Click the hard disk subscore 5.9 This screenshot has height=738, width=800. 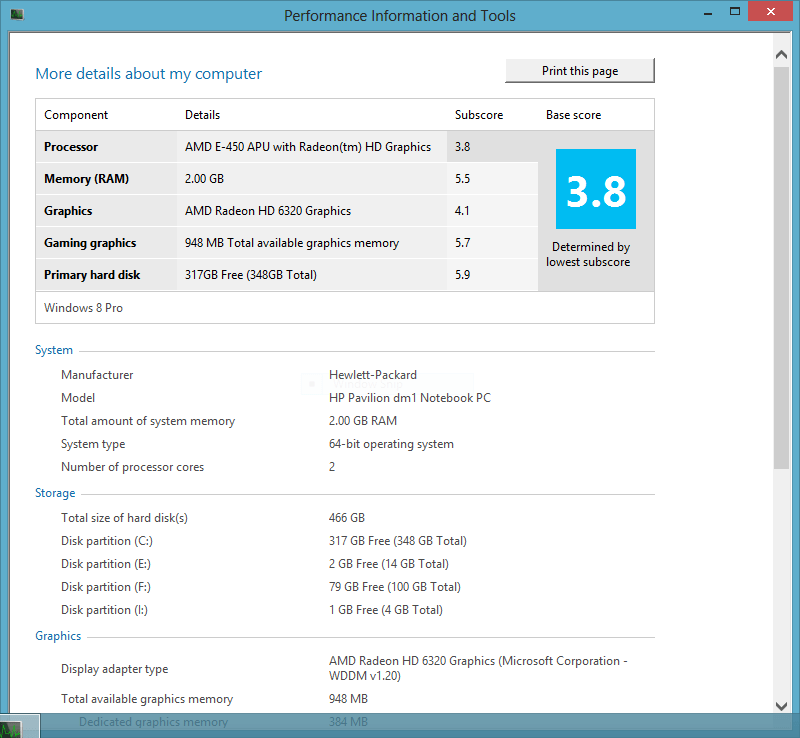click(x=462, y=275)
